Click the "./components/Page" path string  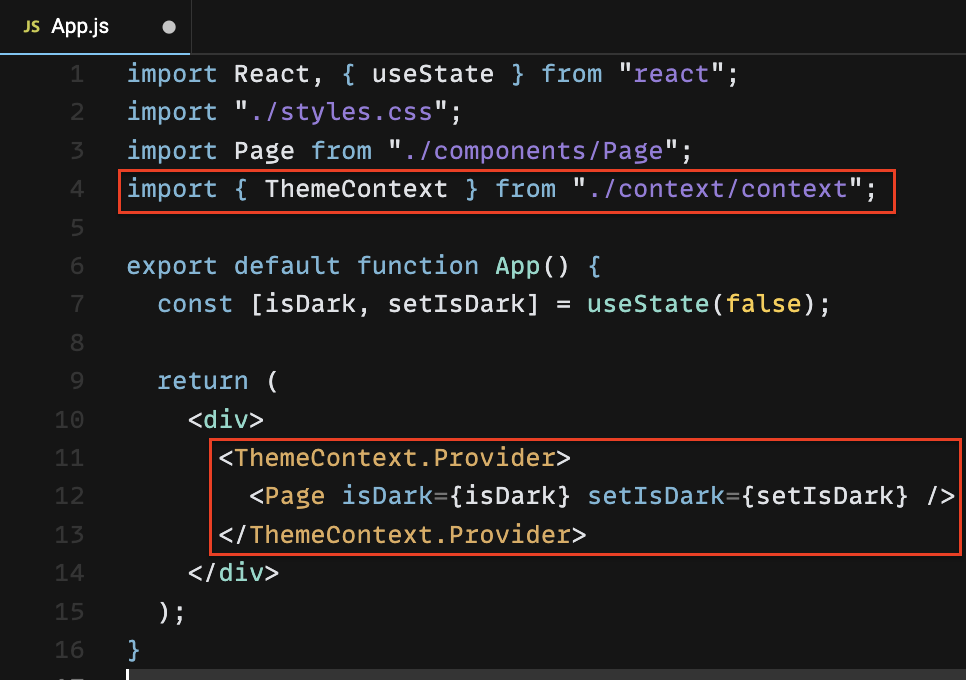(x=533, y=151)
